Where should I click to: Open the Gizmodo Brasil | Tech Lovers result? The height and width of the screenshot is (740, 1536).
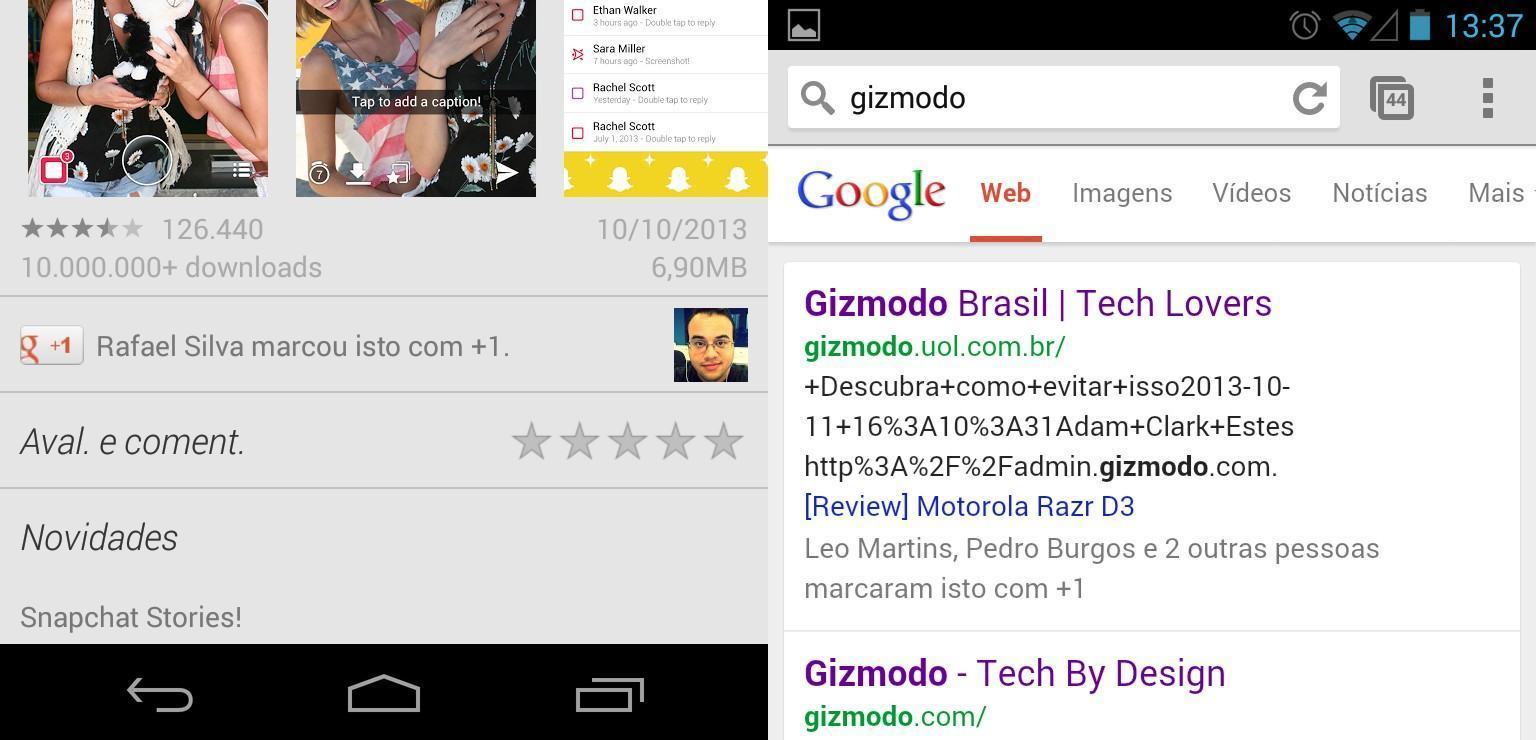[1038, 303]
